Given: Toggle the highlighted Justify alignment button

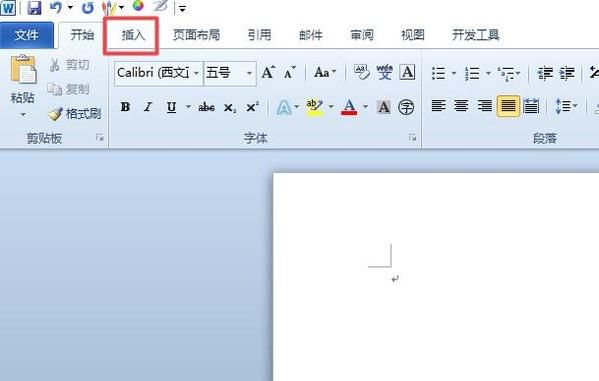Looking at the screenshot, I should point(508,106).
